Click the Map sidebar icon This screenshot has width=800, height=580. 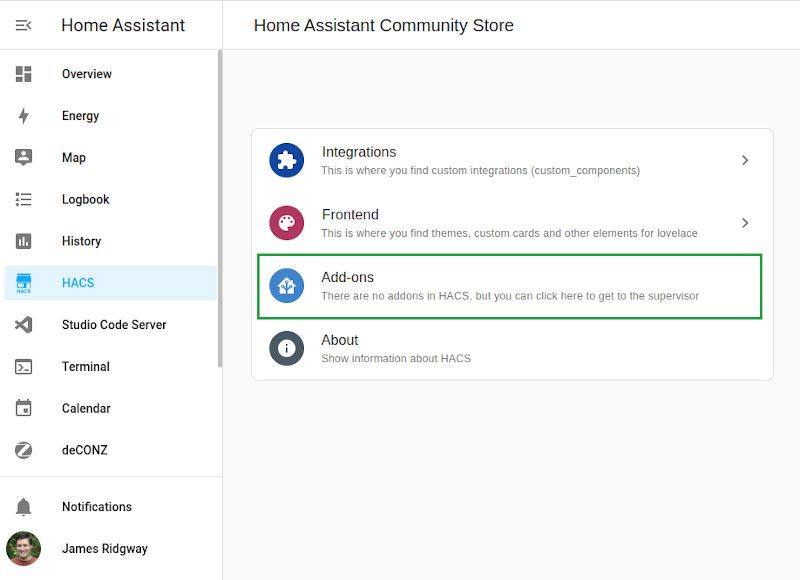[24, 157]
